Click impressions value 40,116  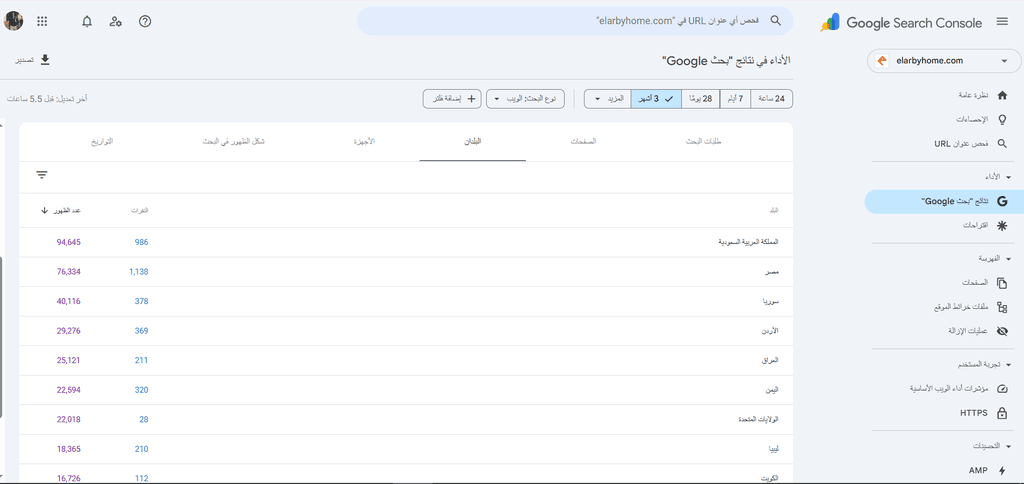click(x=69, y=301)
